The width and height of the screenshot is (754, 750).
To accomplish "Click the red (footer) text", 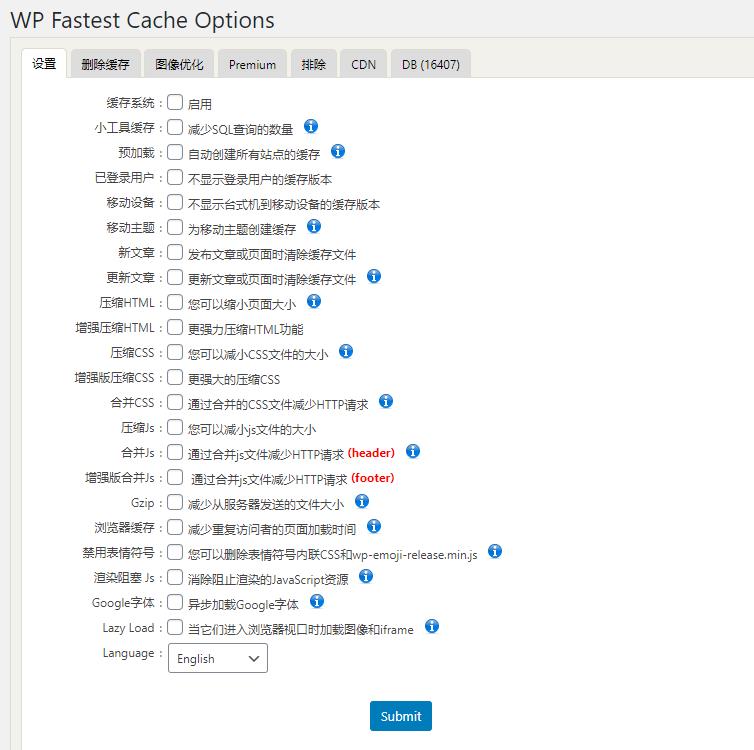I will tap(373, 478).
